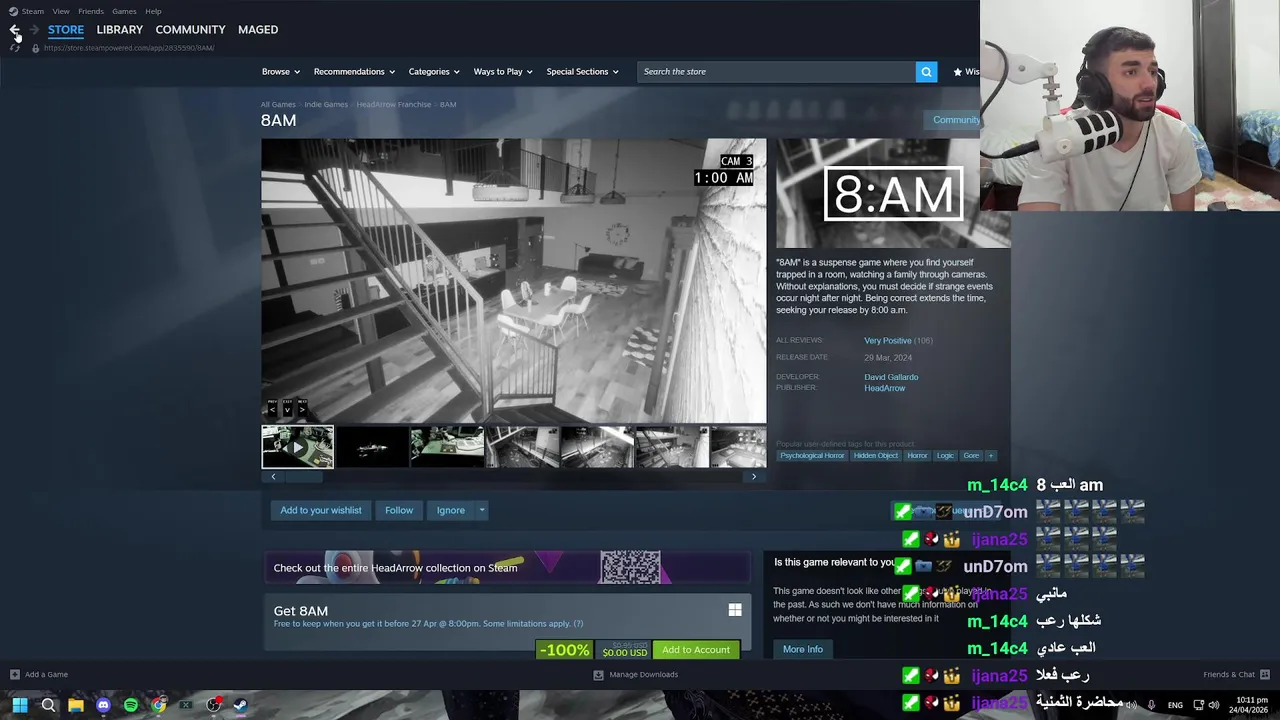The image size is (1280, 720).
Task: Click the system volume speaker icon
Action: click(1213, 705)
